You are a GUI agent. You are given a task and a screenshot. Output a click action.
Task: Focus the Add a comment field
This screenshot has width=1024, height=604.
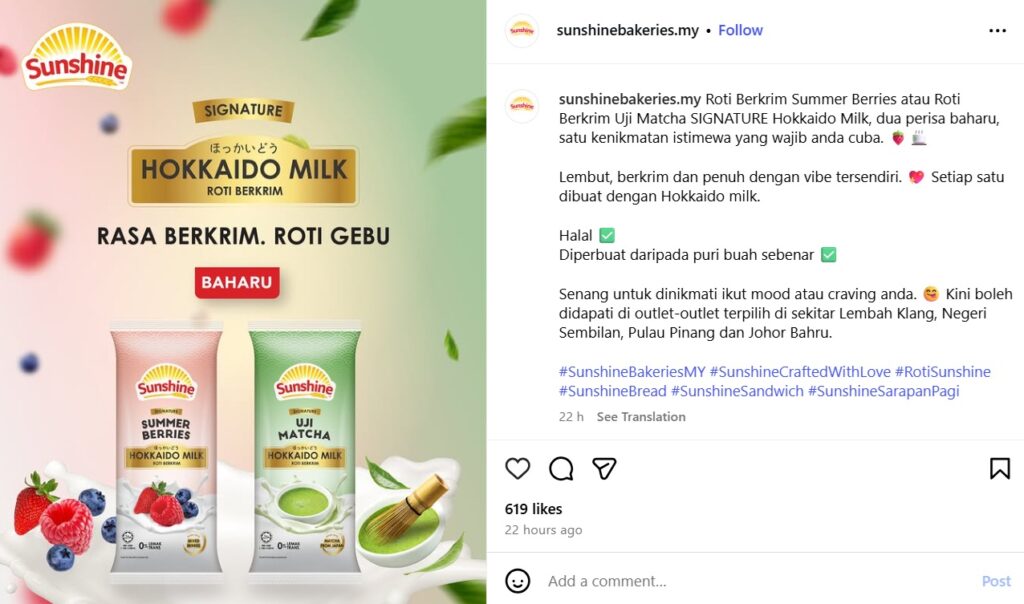tap(758, 581)
